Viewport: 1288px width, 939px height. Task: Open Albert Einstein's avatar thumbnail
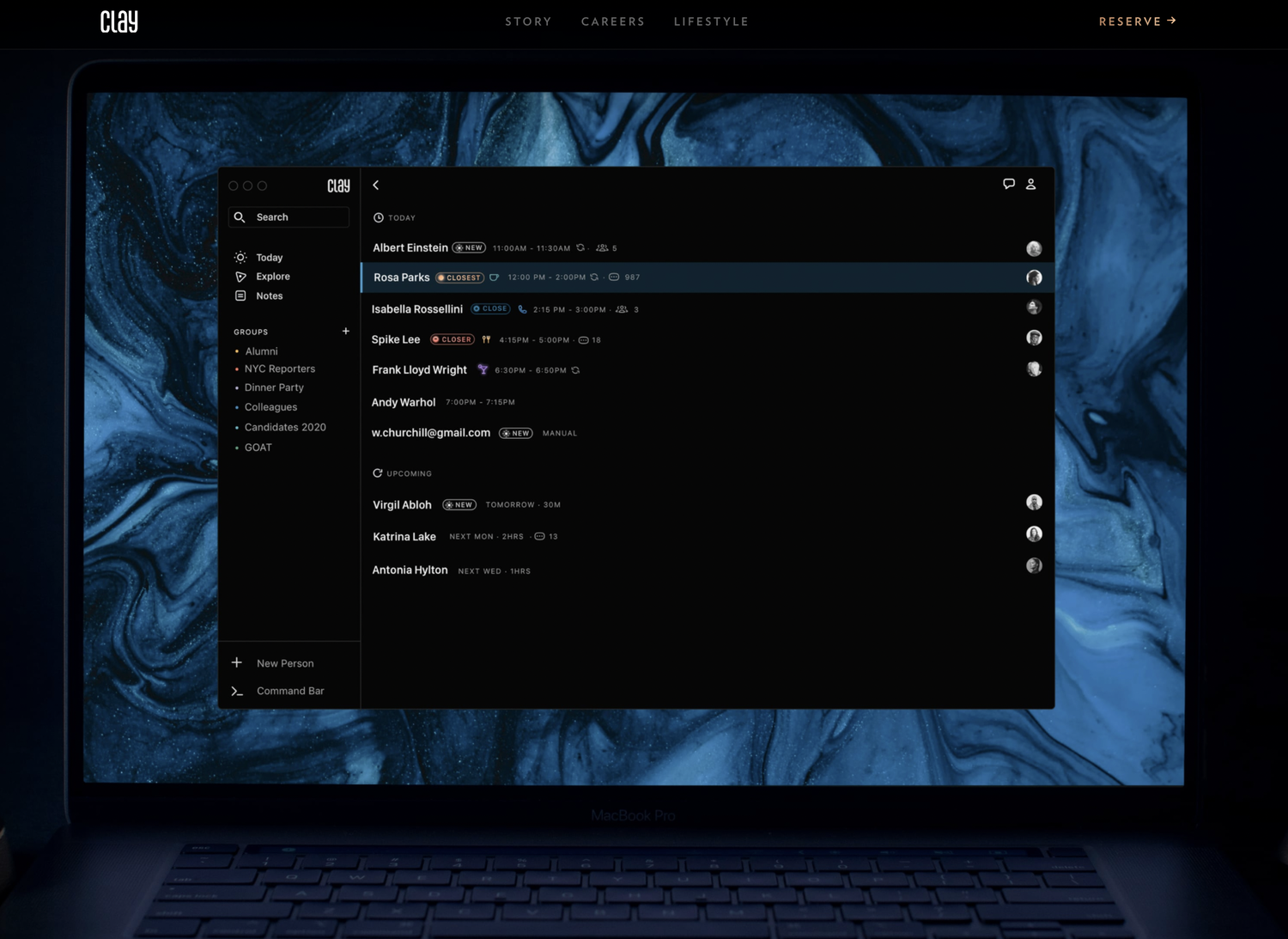point(1034,248)
